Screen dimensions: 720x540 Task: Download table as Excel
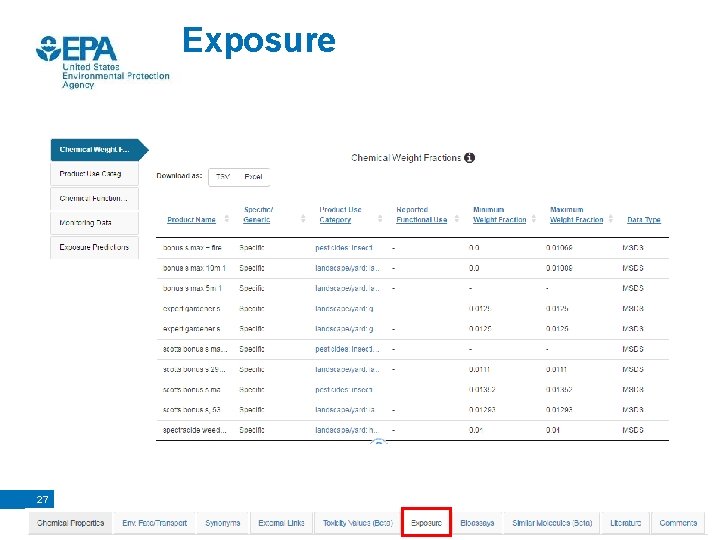(253, 177)
